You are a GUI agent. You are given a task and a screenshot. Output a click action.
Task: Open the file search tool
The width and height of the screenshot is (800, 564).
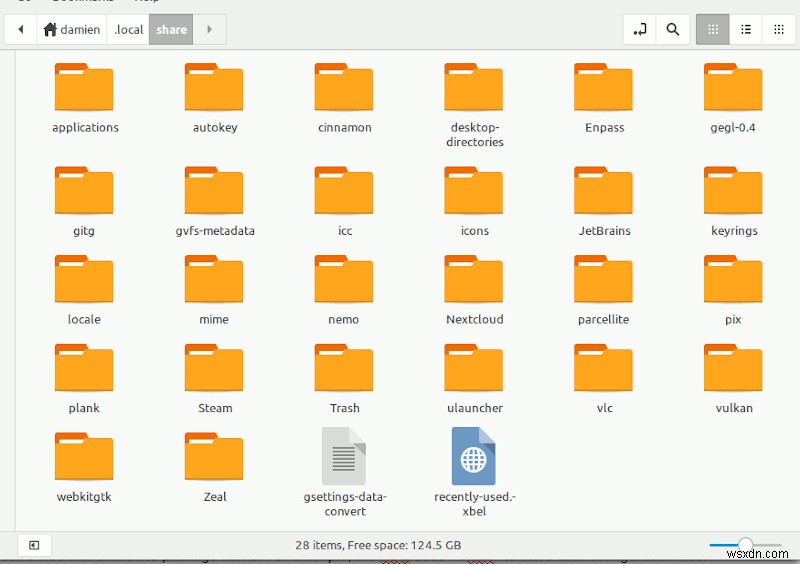[673, 30]
